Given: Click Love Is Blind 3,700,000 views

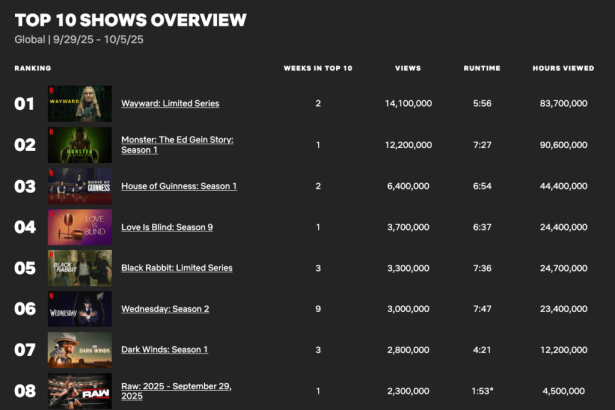Looking at the screenshot, I should [x=408, y=227].
